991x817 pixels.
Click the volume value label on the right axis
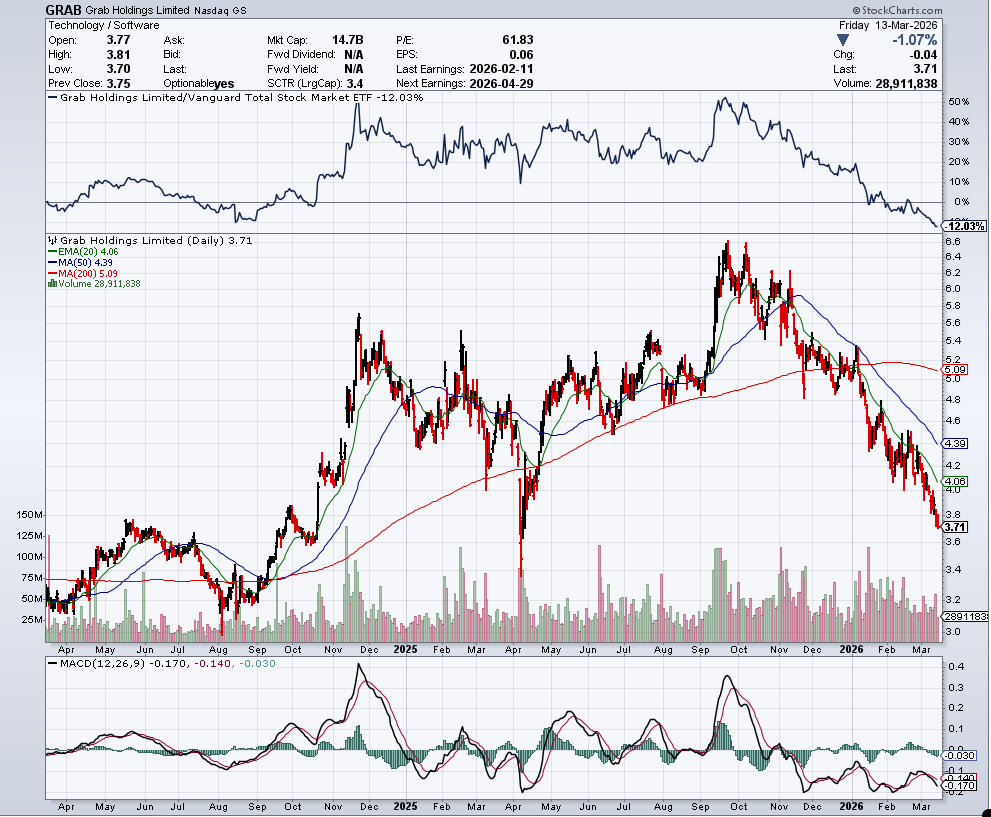coord(966,617)
